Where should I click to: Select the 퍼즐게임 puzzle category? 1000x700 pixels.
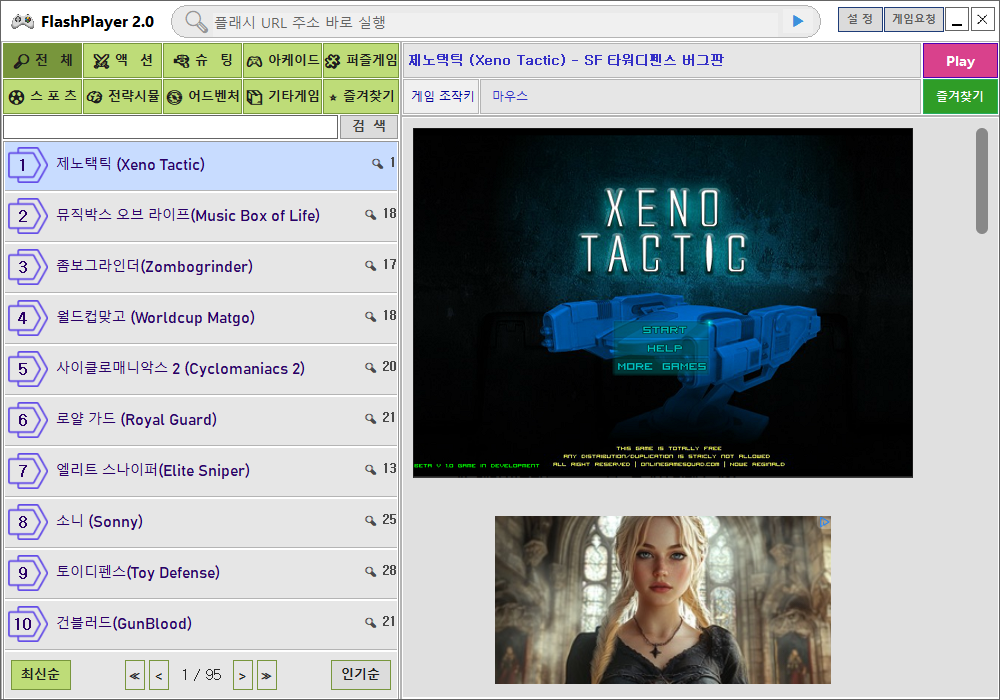(x=361, y=61)
